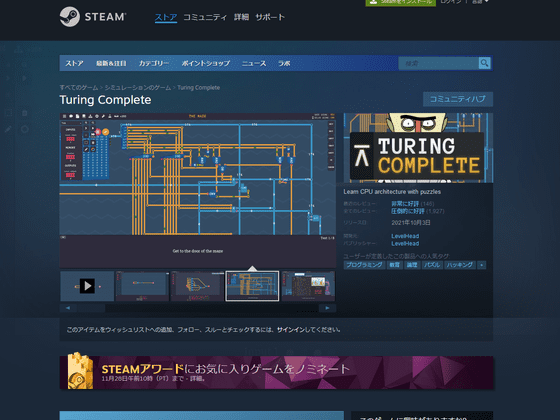Select the 論理 tag

pos(412,265)
